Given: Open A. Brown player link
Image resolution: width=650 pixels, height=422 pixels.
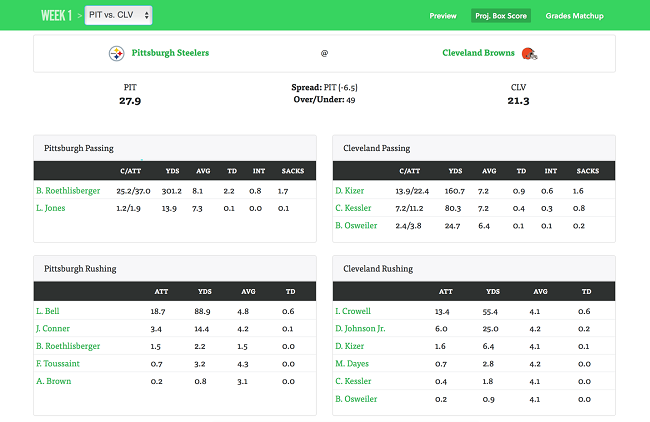Looking at the screenshot, I should click(x=53, y=381).
